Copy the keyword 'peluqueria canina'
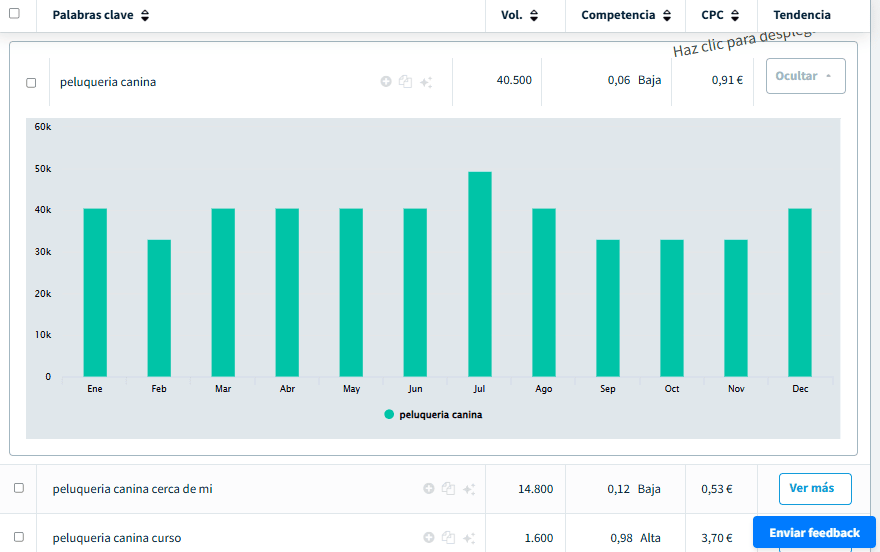Screen dimensions: 880x552 pyautogui.click(x=405, y=82)
